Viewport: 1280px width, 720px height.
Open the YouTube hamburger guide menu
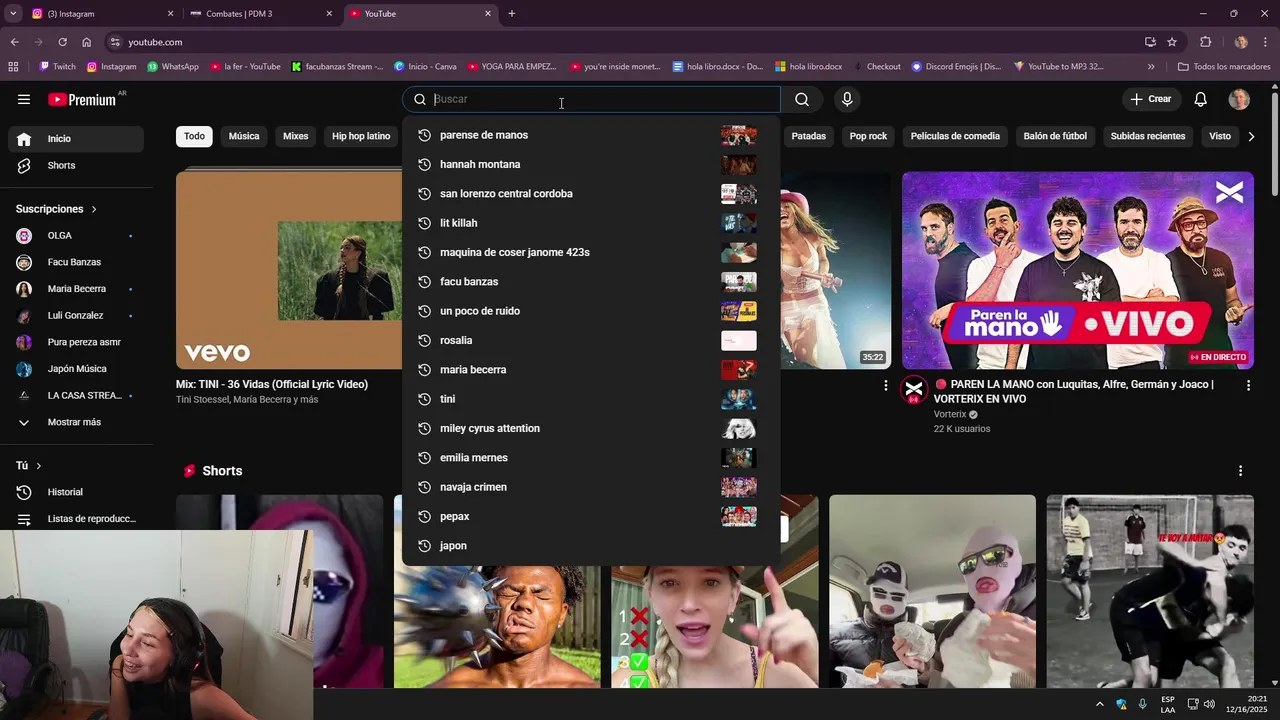click(24, 99)
